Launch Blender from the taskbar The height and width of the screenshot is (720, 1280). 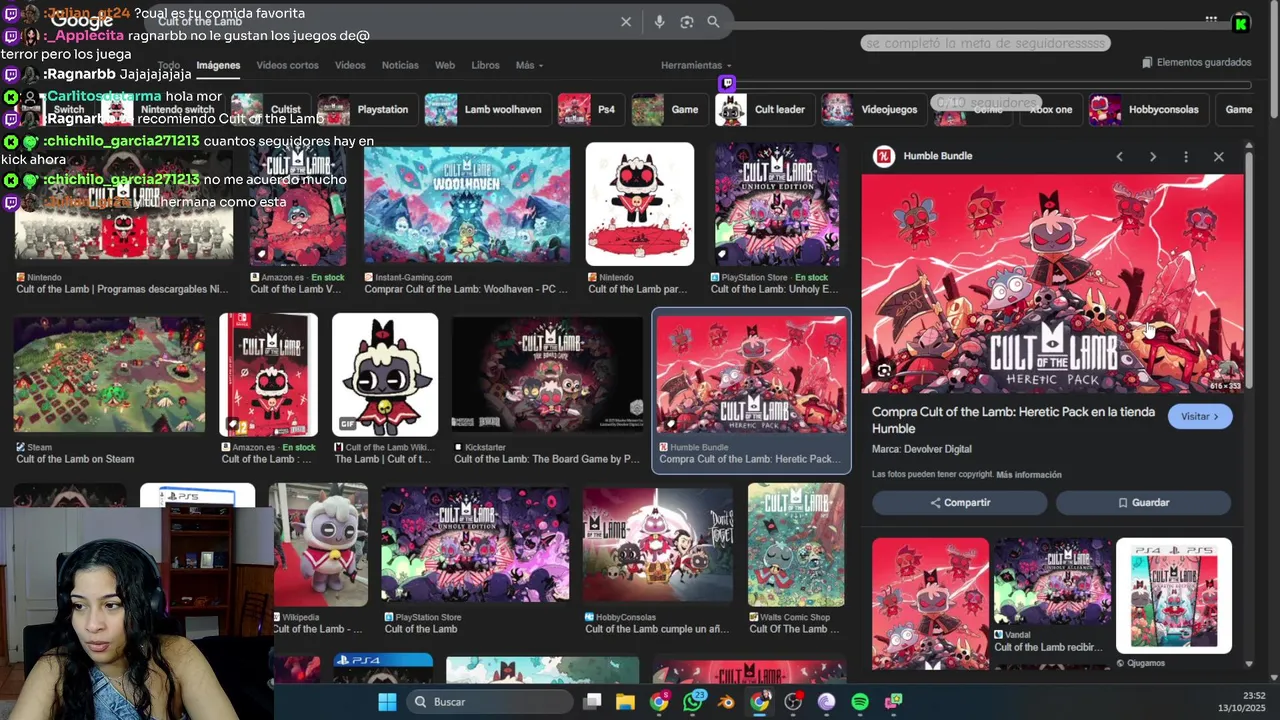pyautogui.click(x=726, y=702)
